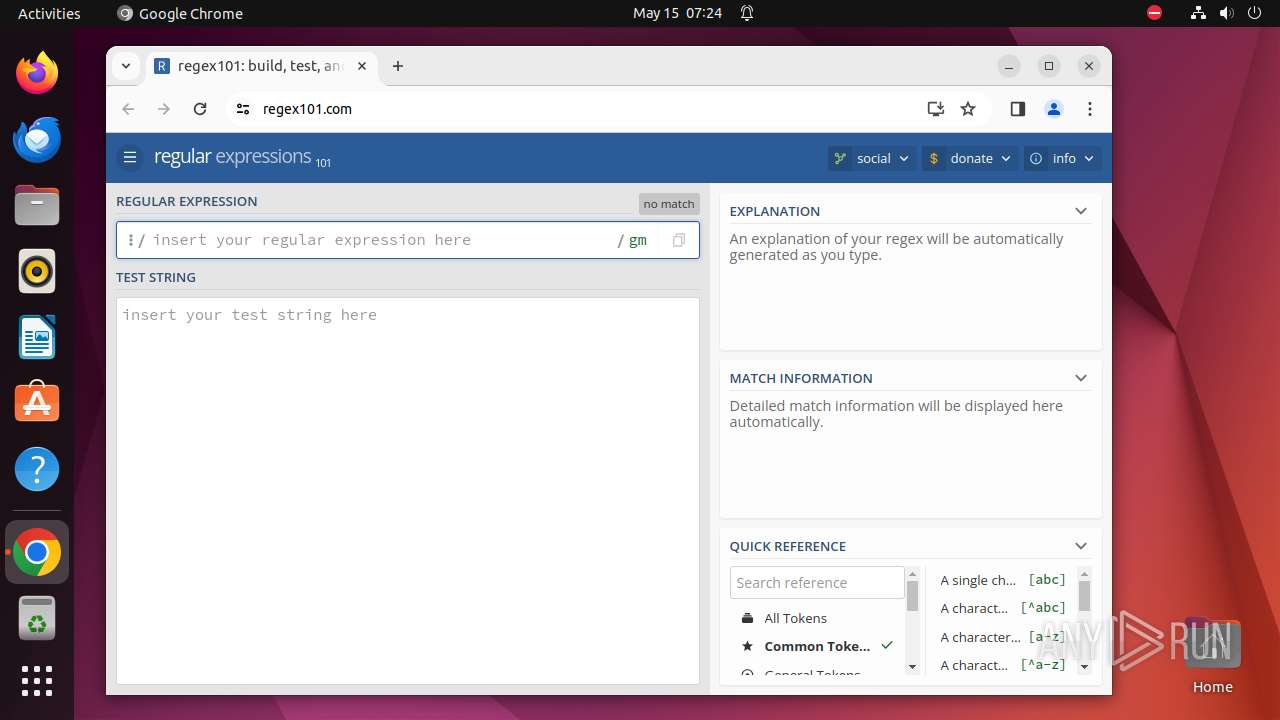Viewport: 1280px width, 720px height.
Task: Click the star icon beside Common Tokens
Action: 747,646
